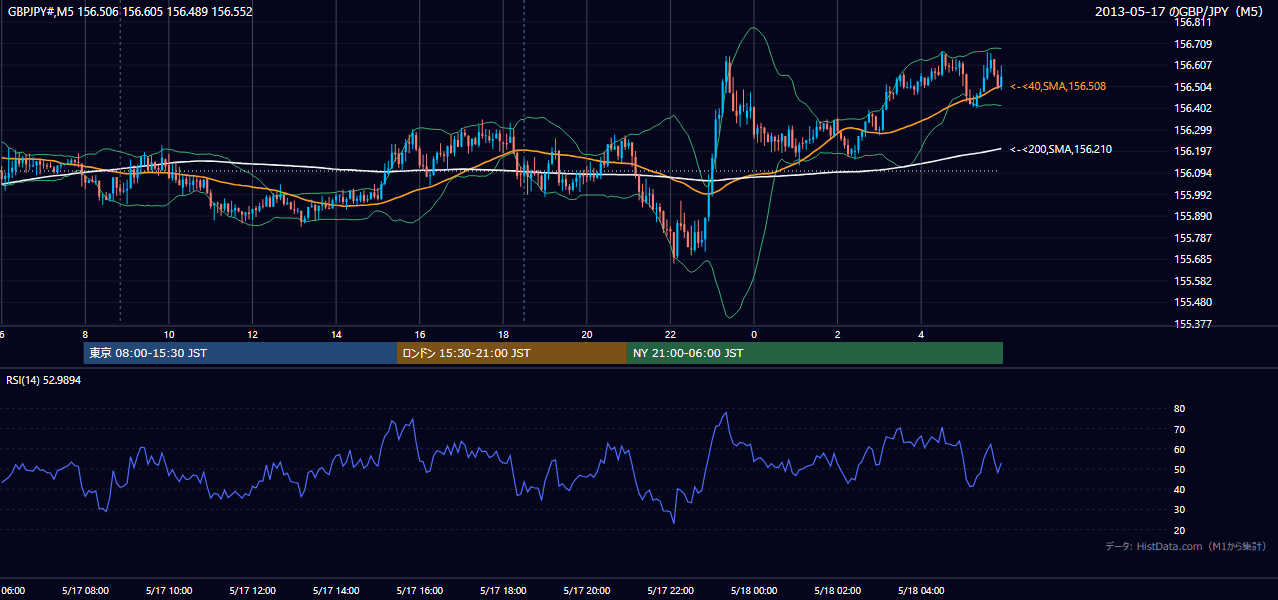Click RSI scale value 30
The image size is (1278, 600).
click(1179, 510)
